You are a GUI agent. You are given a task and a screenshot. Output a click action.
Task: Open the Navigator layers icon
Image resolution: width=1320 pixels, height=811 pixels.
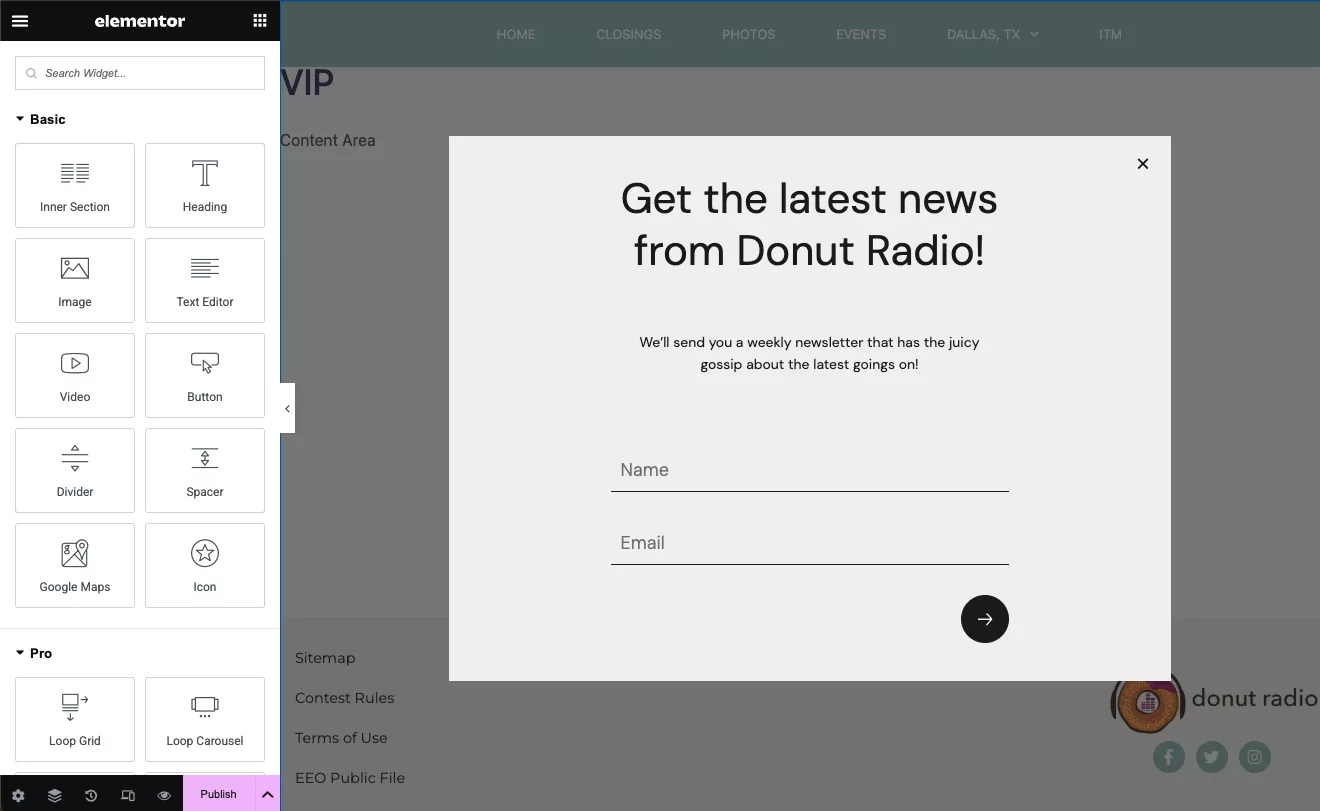[55, 795]
